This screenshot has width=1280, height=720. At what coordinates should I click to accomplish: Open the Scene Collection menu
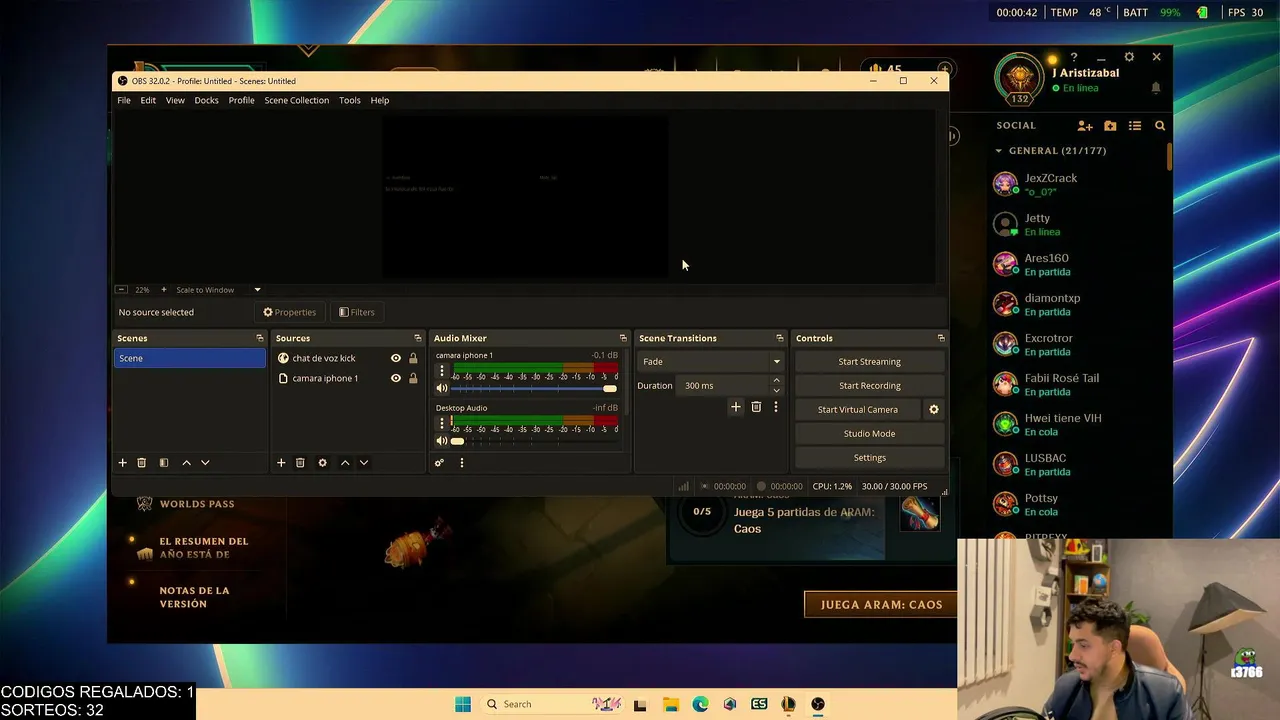point(296,100)
